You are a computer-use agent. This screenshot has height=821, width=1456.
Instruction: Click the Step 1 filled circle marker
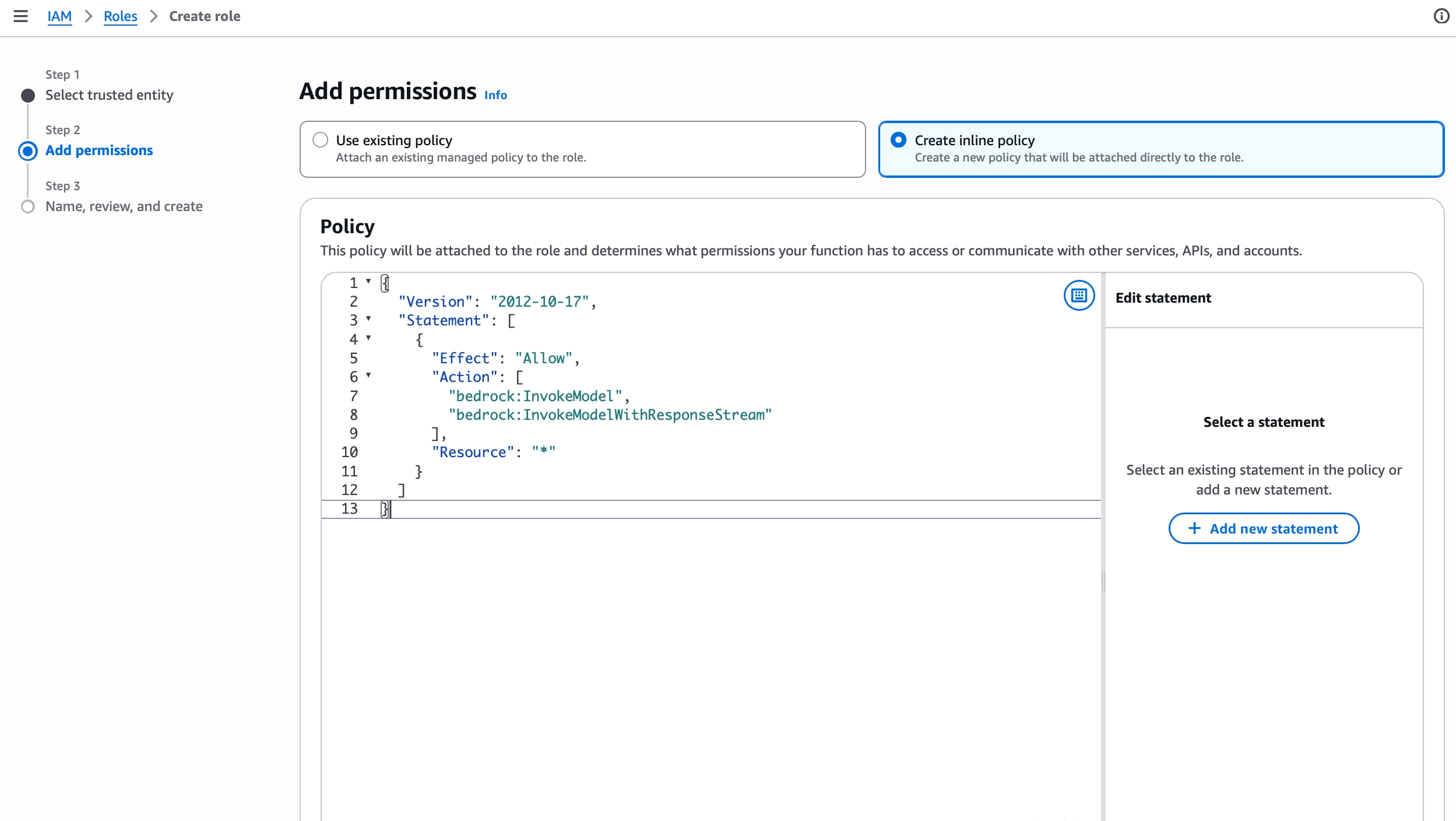[28, 96]
